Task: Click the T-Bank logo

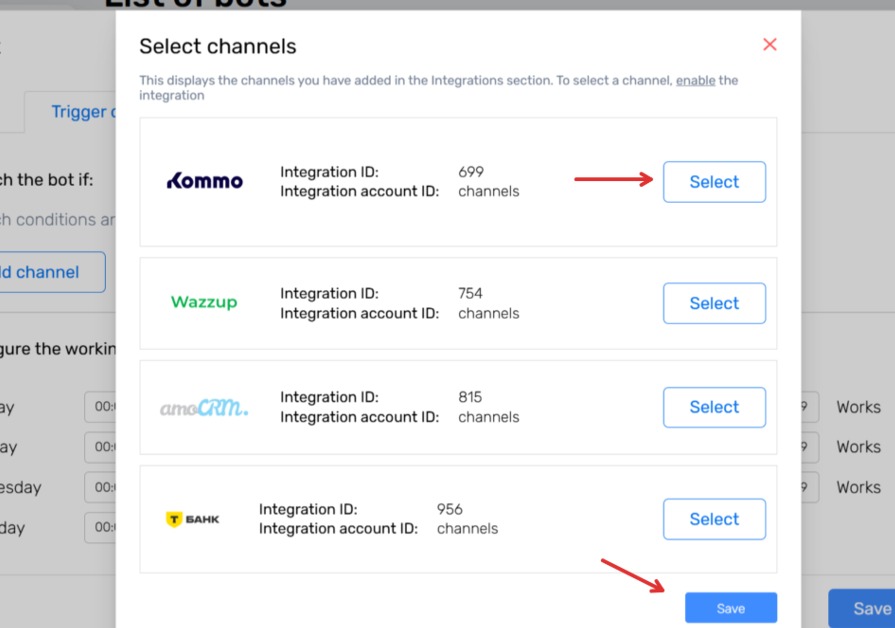Action: coord(192,519)
